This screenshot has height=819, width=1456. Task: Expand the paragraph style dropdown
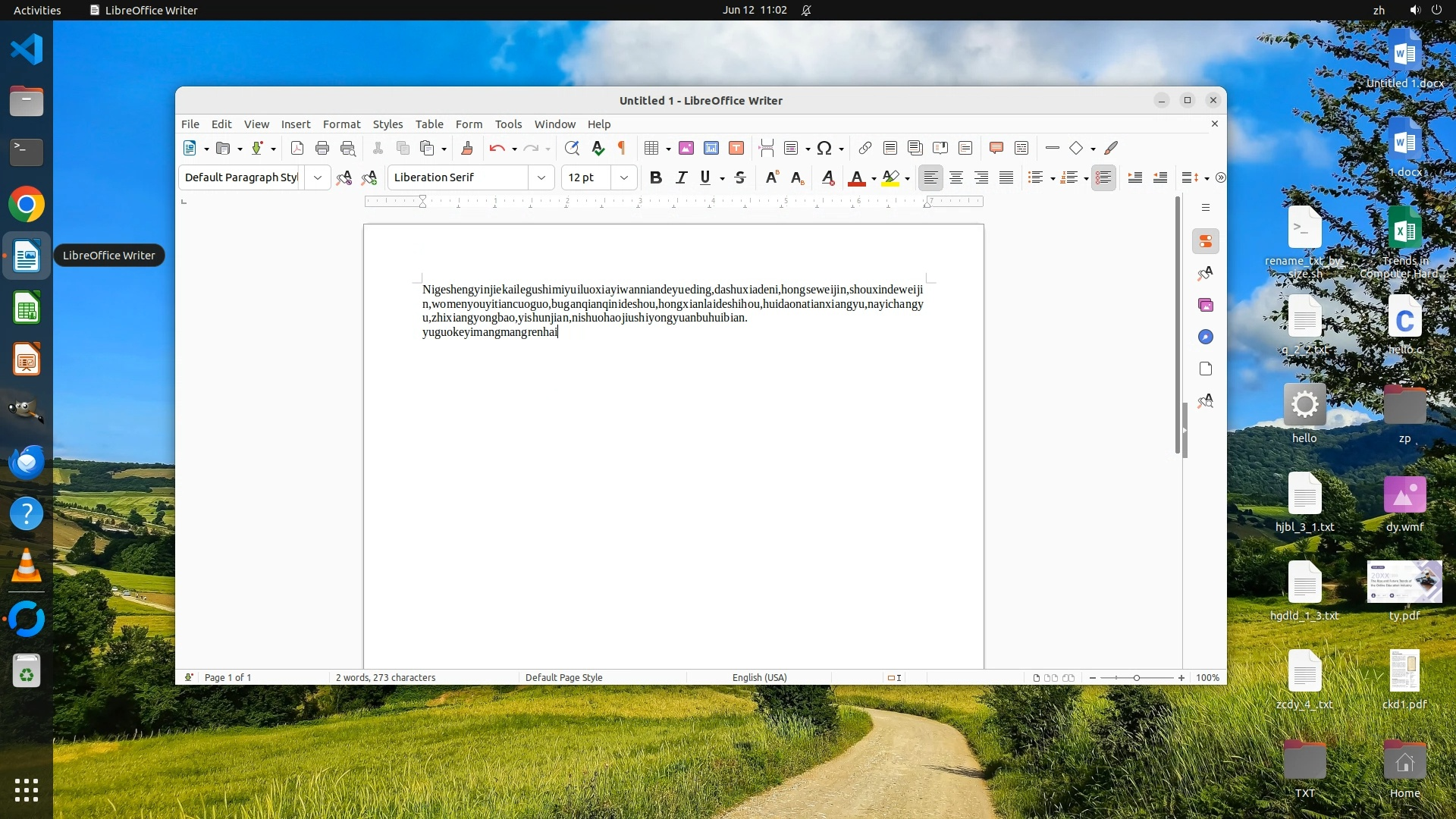pos(318,177)
